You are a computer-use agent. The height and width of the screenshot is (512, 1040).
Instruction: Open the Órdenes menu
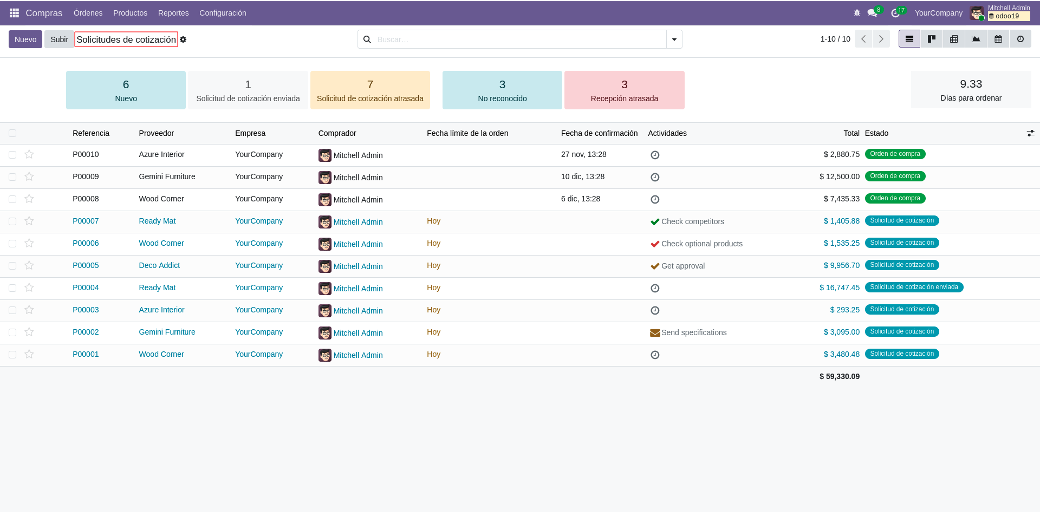click(88, 13)
